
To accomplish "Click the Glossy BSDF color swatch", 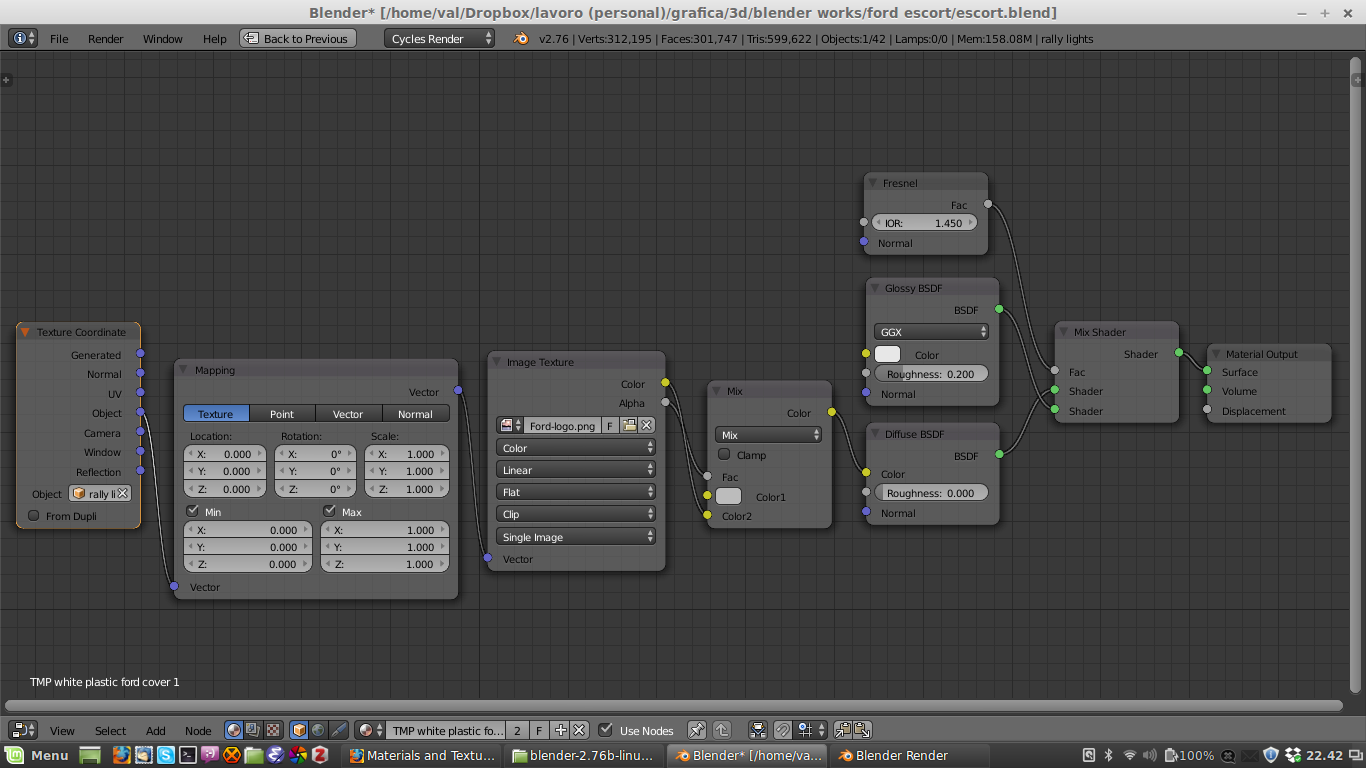I will click(887, 354).
